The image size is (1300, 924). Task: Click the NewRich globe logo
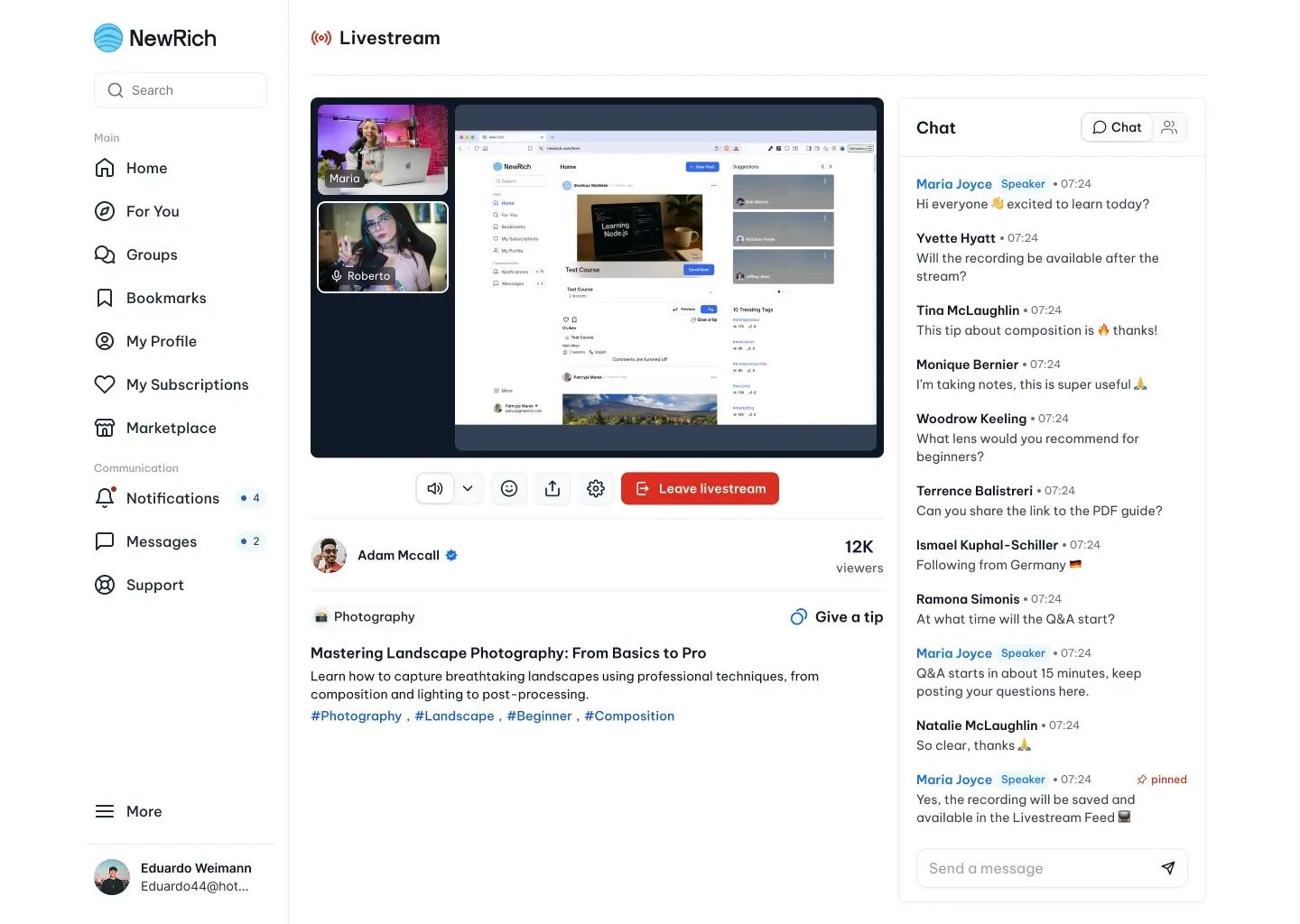(108, 38)
